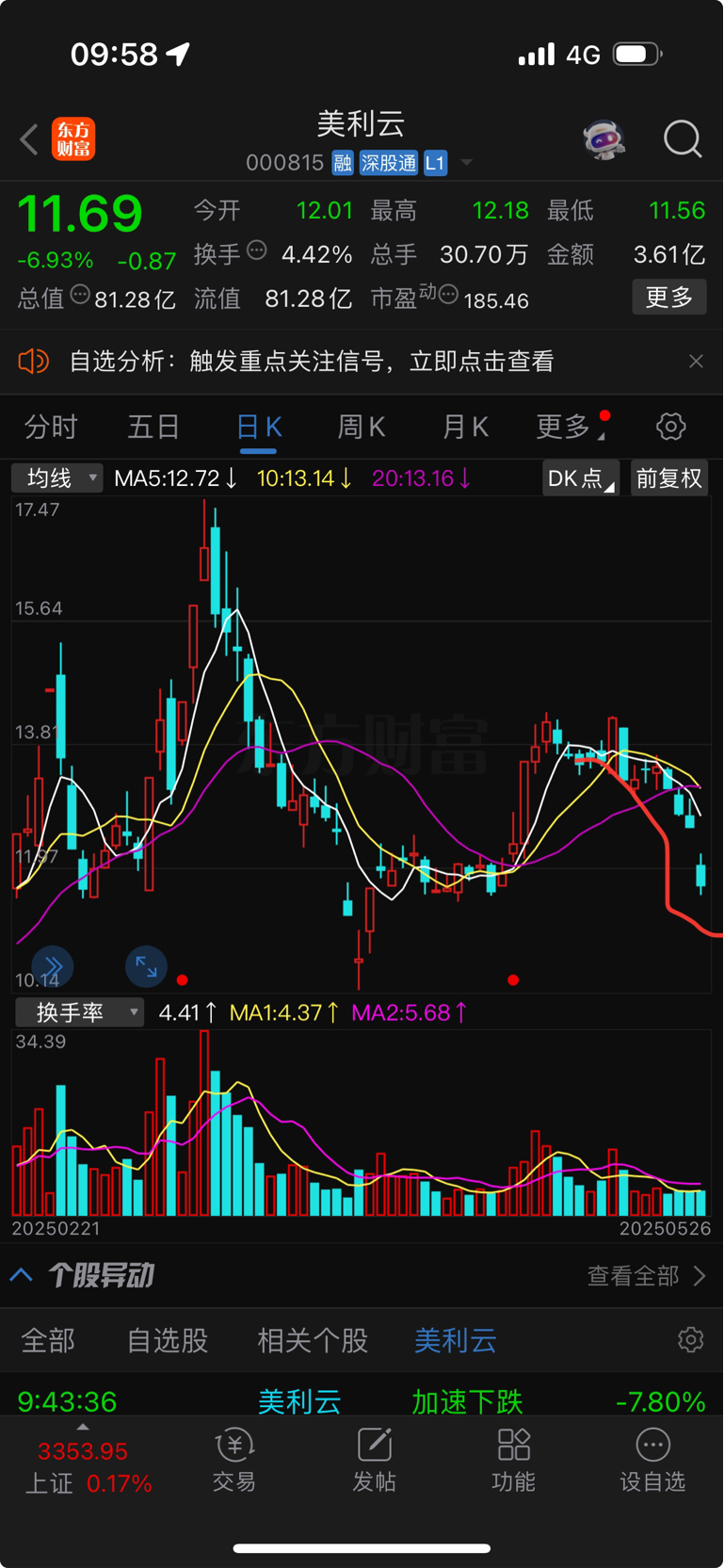This screenshot has height=1568, width=724.
Task: Tap the MA5:12.72 value
Action: click(175, 478)
